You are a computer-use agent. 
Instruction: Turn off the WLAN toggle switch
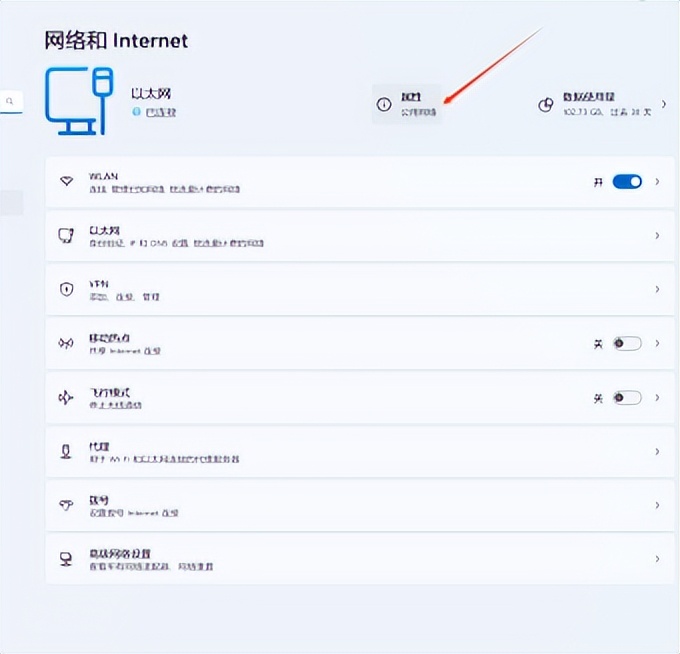(x=627, y=182)
